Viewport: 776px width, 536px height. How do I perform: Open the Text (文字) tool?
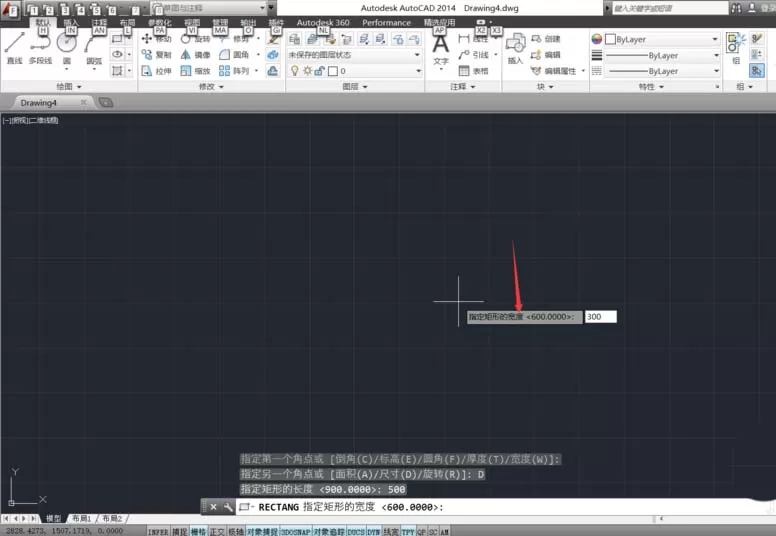pos(440,49)
